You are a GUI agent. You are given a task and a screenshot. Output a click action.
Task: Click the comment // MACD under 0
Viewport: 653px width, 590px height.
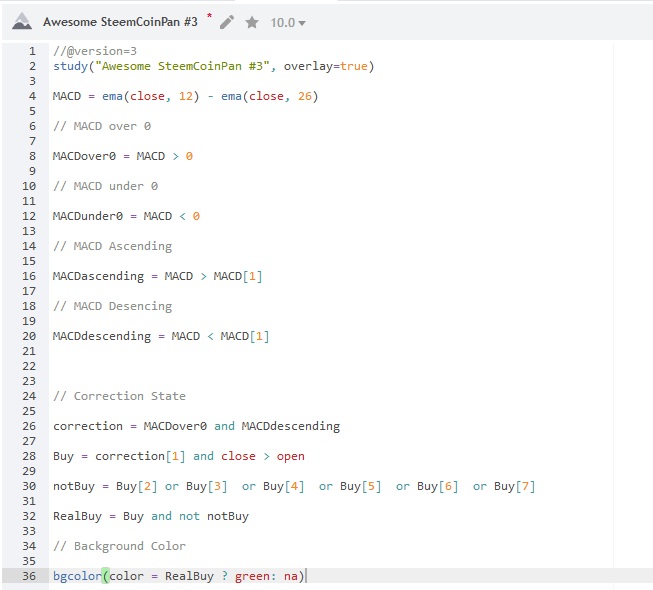[x=105, y=186]
